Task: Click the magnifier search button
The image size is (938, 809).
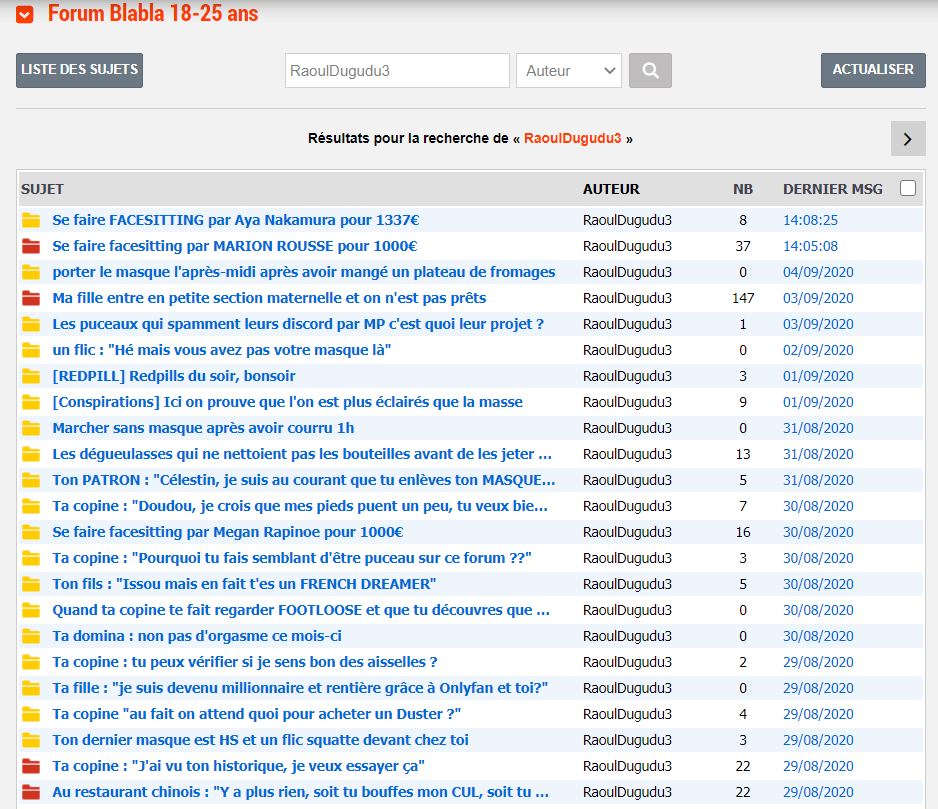Action: click(x=650, y=71)
